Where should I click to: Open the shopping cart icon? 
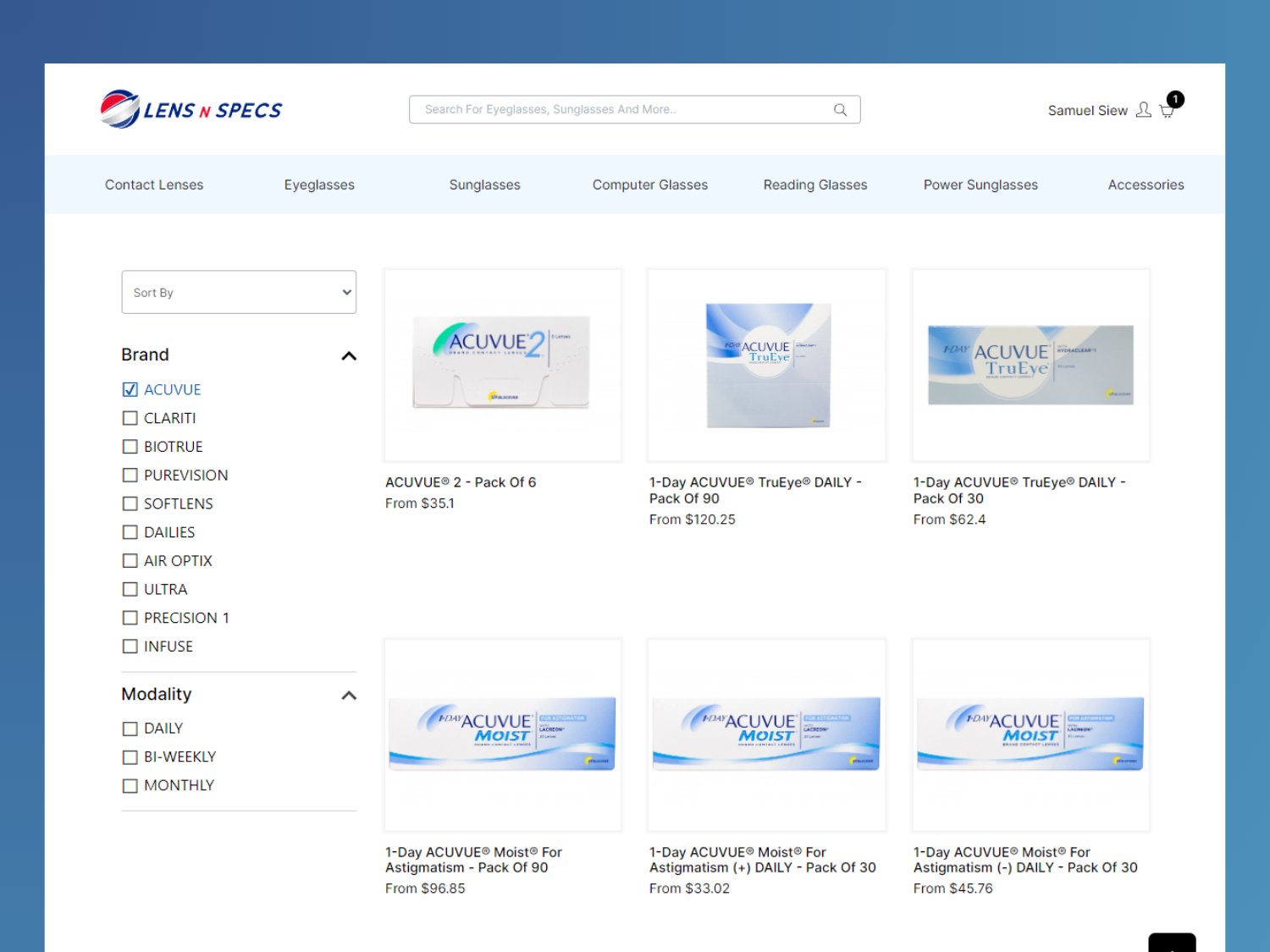(x=1167, y=111)
